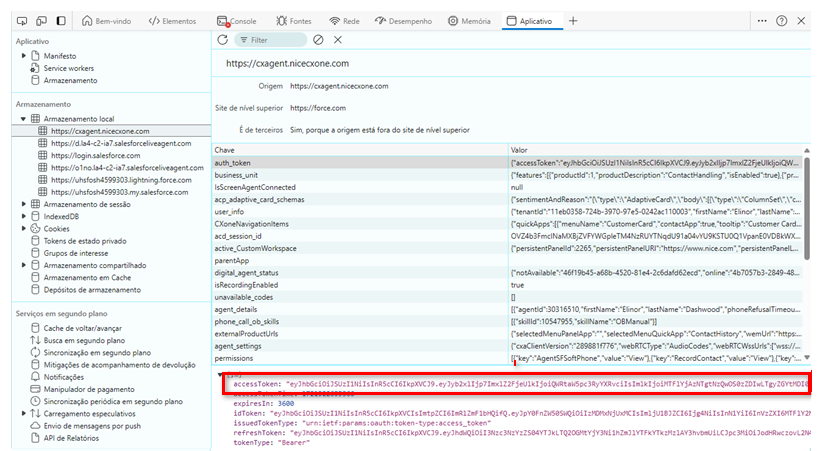823x451 pixels.
Task: Click the Chave column header
Action: [x=360, y=150]
